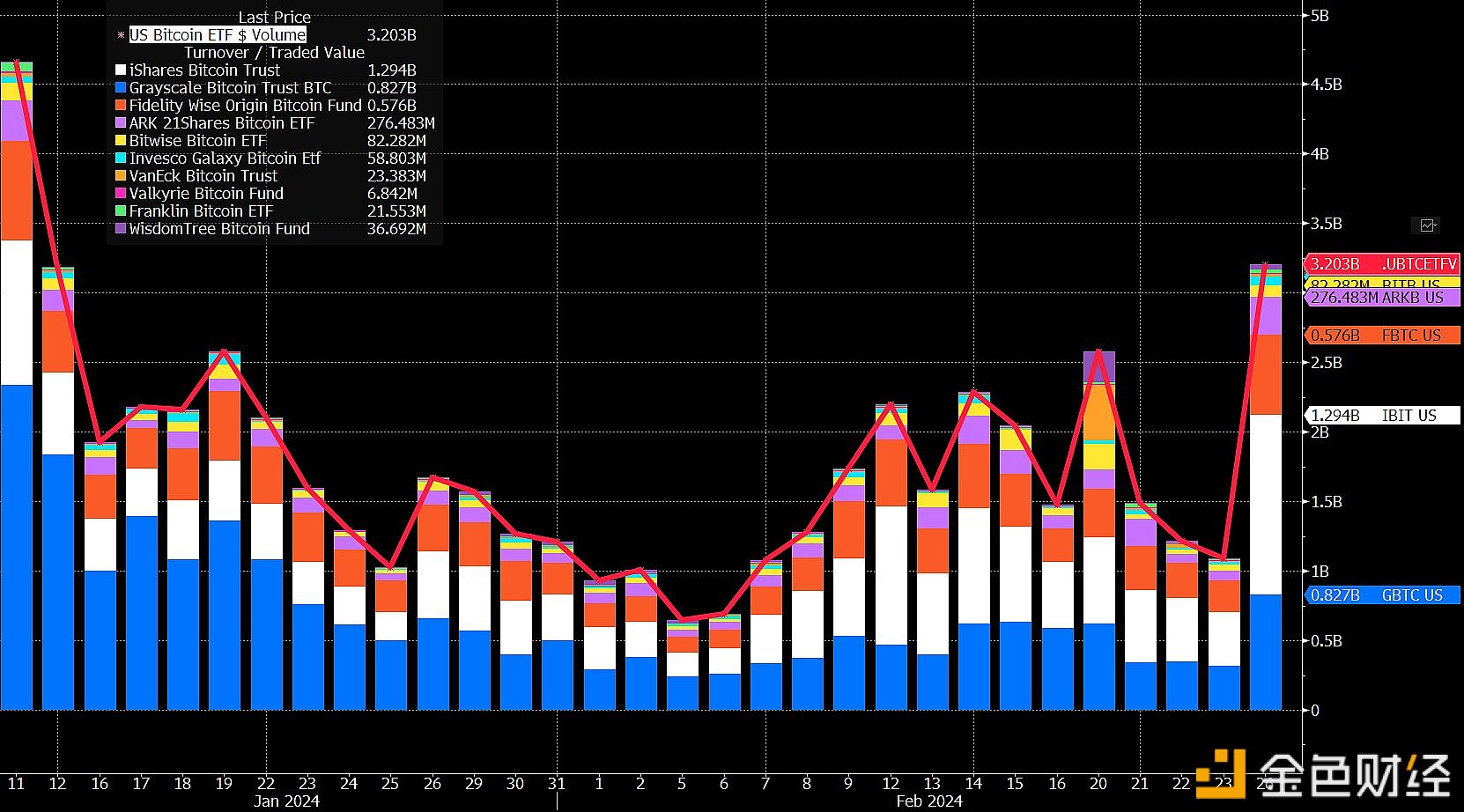
Task: Click the red .UBTCETFV axis price tag
Action: tap(1382, 264)
